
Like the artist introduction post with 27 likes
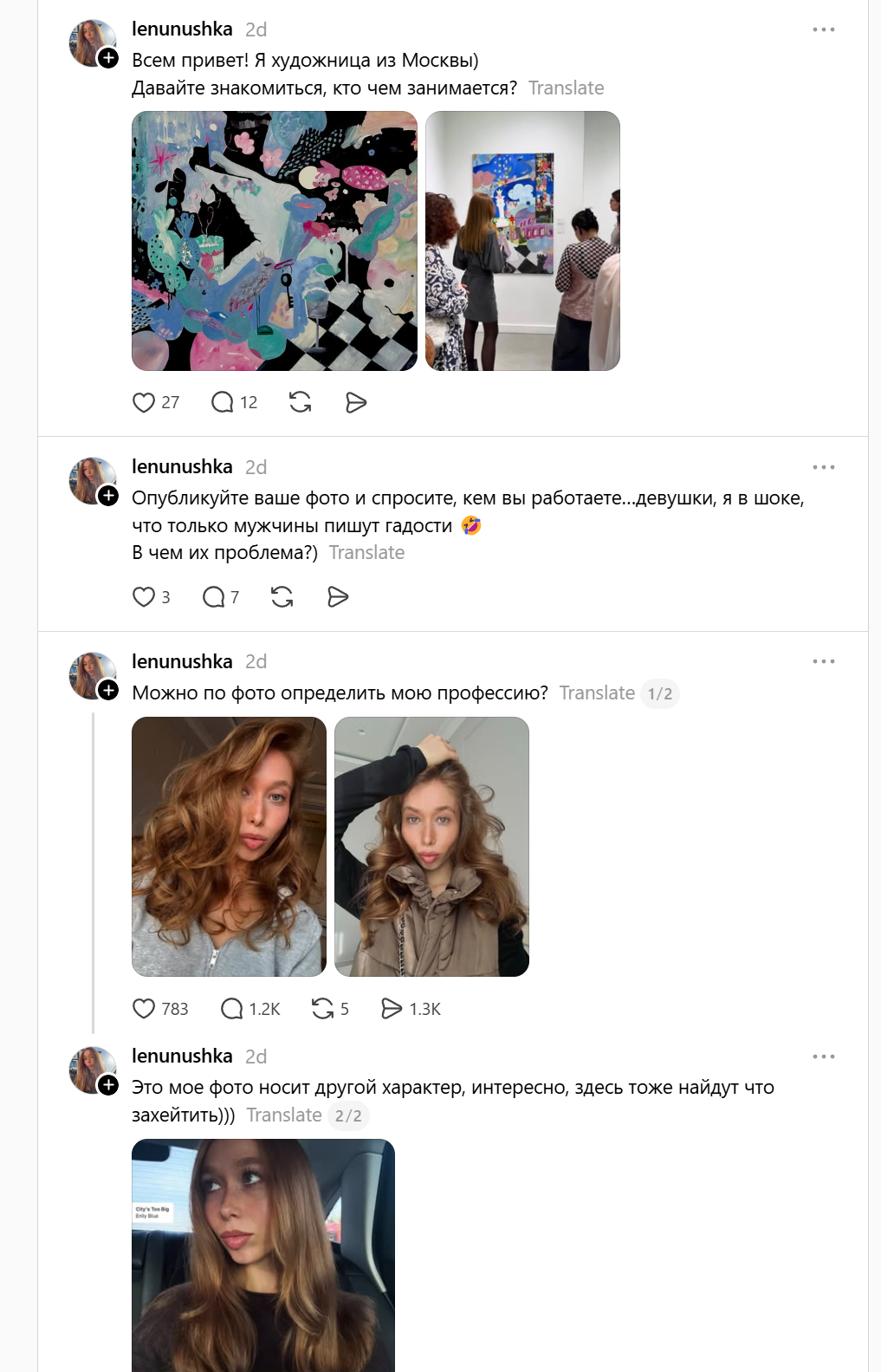[144, 402]
